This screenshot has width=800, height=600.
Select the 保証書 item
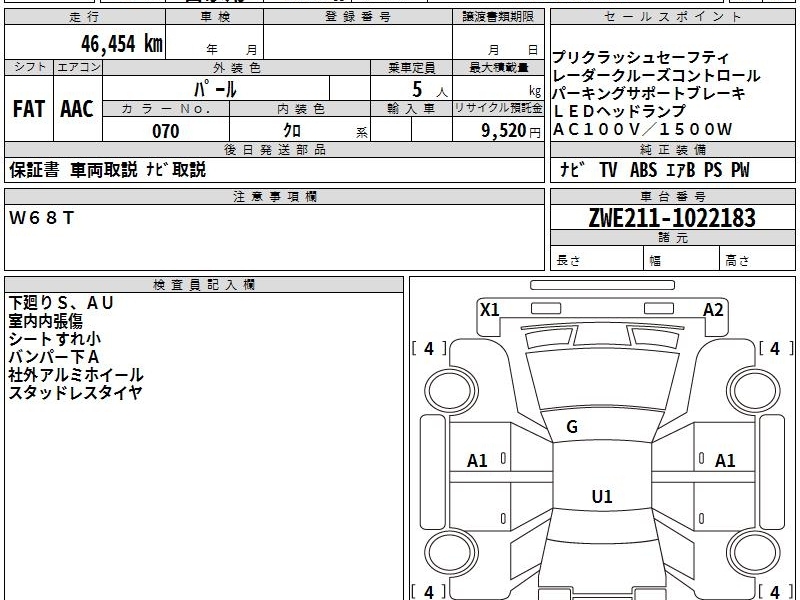(x=34, y=170)
